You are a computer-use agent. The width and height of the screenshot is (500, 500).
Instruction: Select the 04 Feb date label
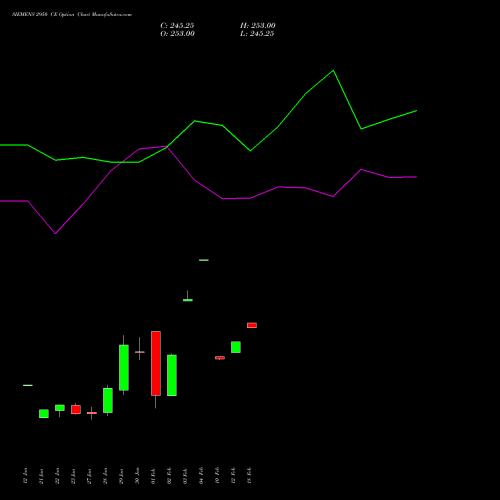[201, 476]
